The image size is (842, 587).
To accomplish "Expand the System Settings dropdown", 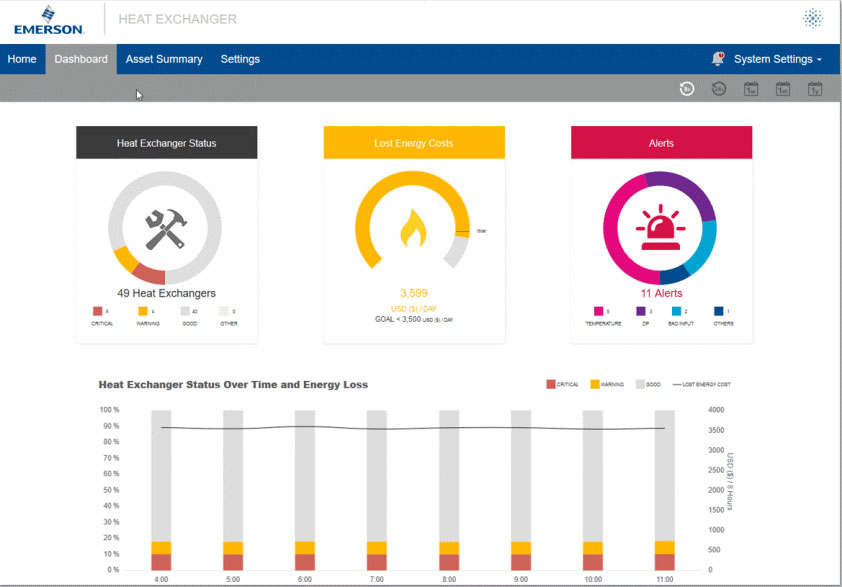I will pyautogui.click(x=777, y=59).
